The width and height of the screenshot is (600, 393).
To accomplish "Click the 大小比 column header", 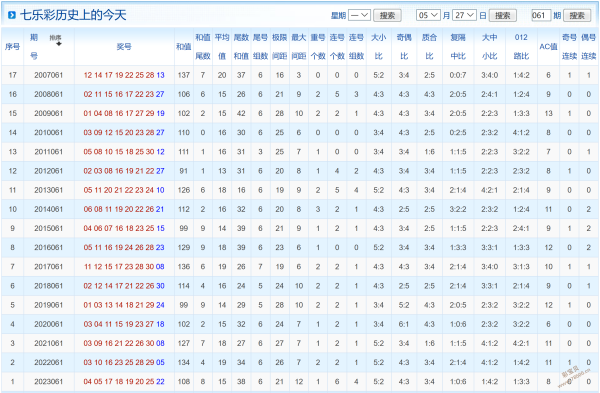I will (378, 47).
